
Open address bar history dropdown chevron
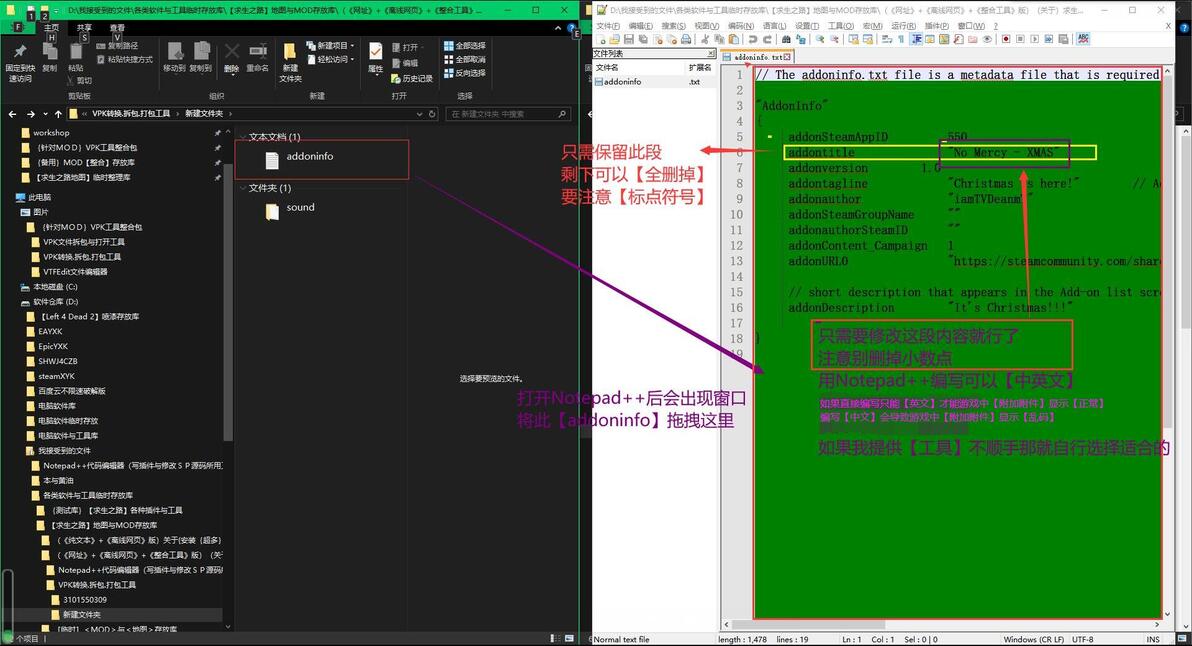pos(420,114)
